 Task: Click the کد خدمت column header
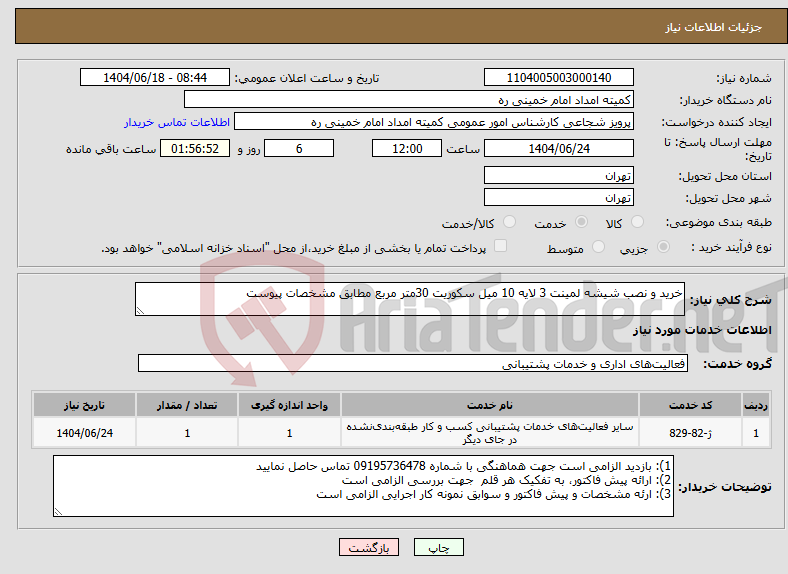pos(690,405)
